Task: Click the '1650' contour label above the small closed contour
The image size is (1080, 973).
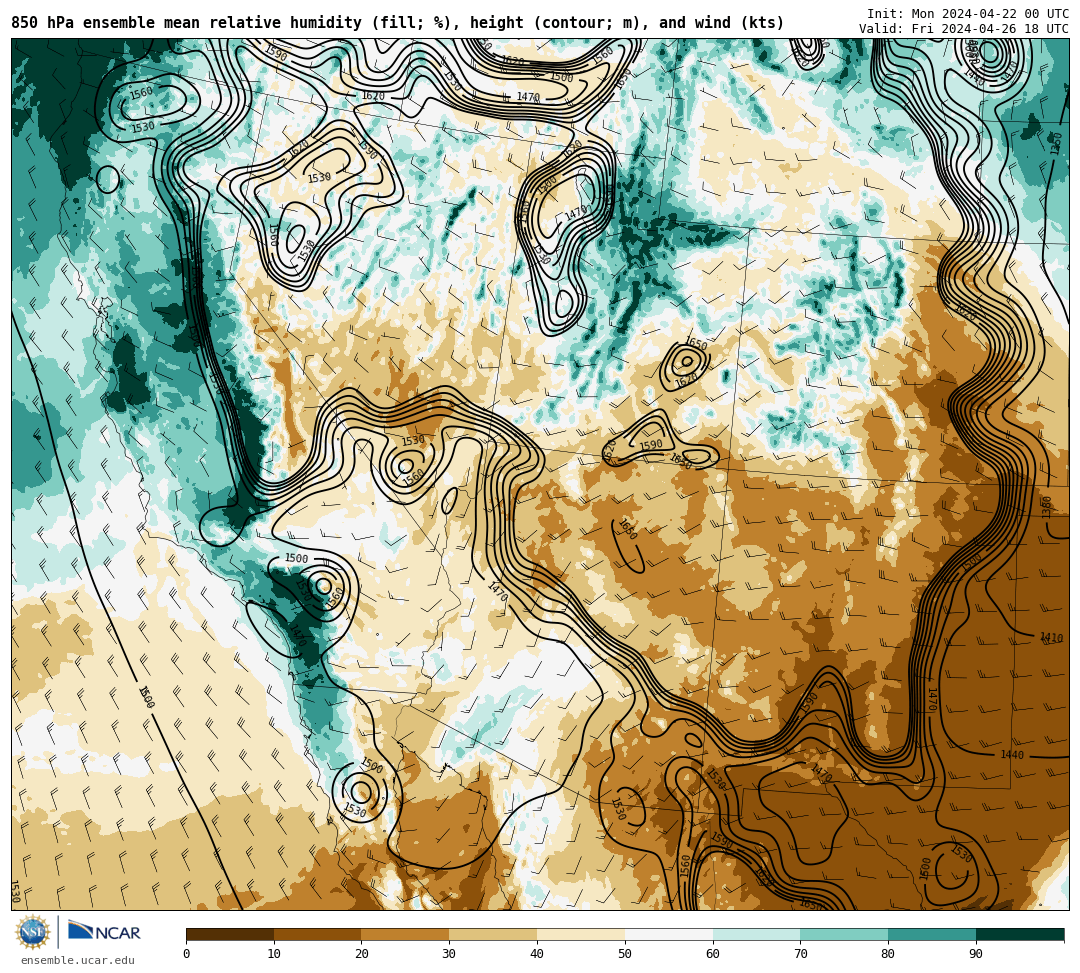Action: pyautogui.click(x=697, y=344)
